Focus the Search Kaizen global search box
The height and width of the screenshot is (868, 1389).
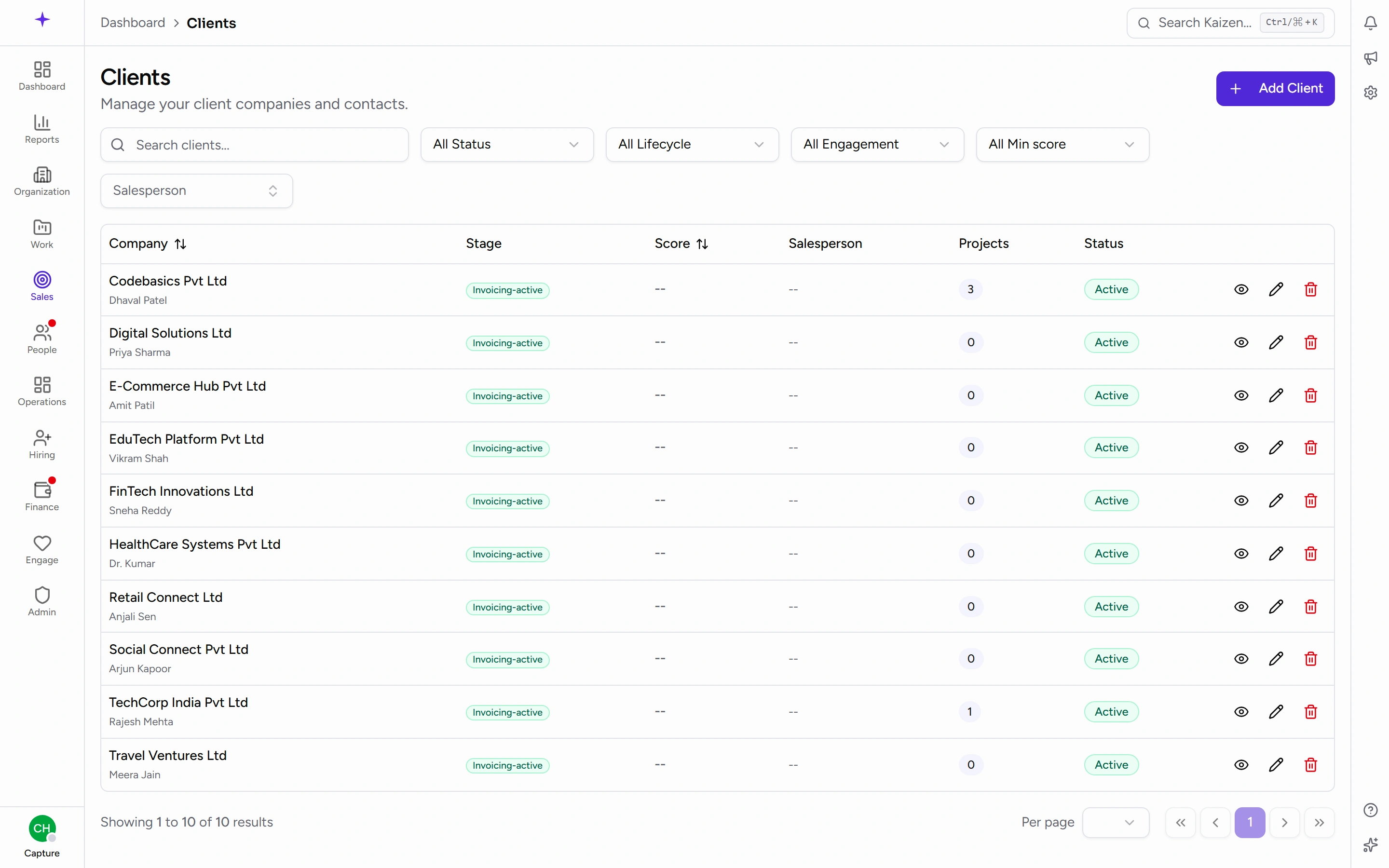coord(1230,23)
